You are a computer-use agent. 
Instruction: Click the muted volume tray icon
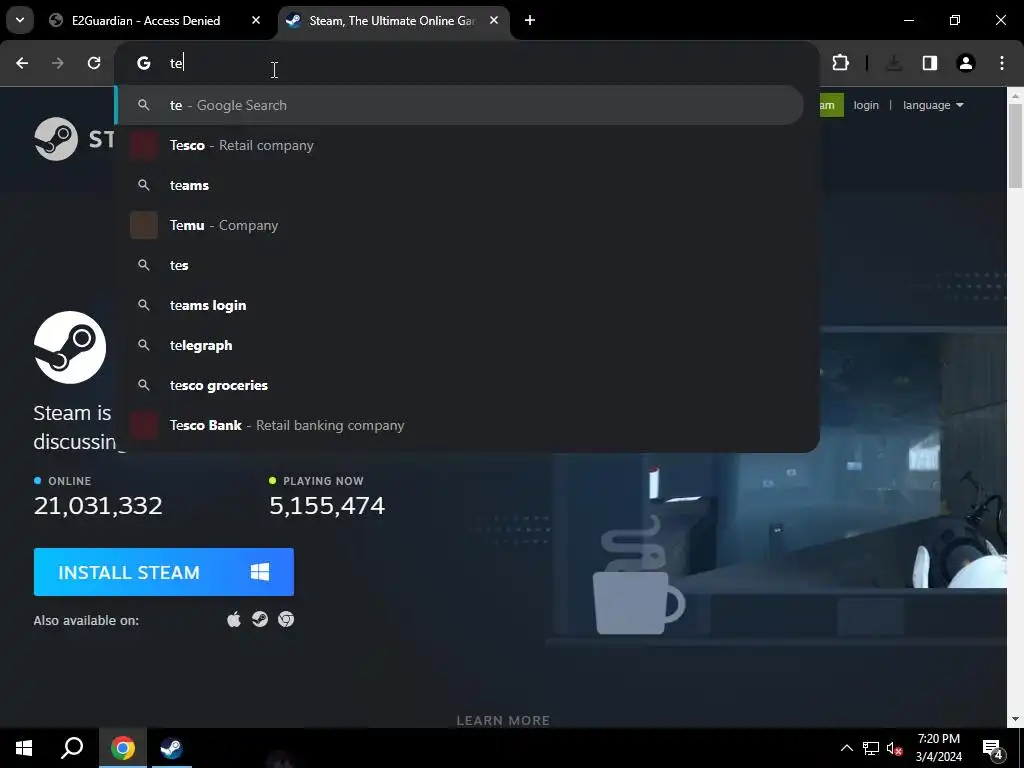[895, 748]
